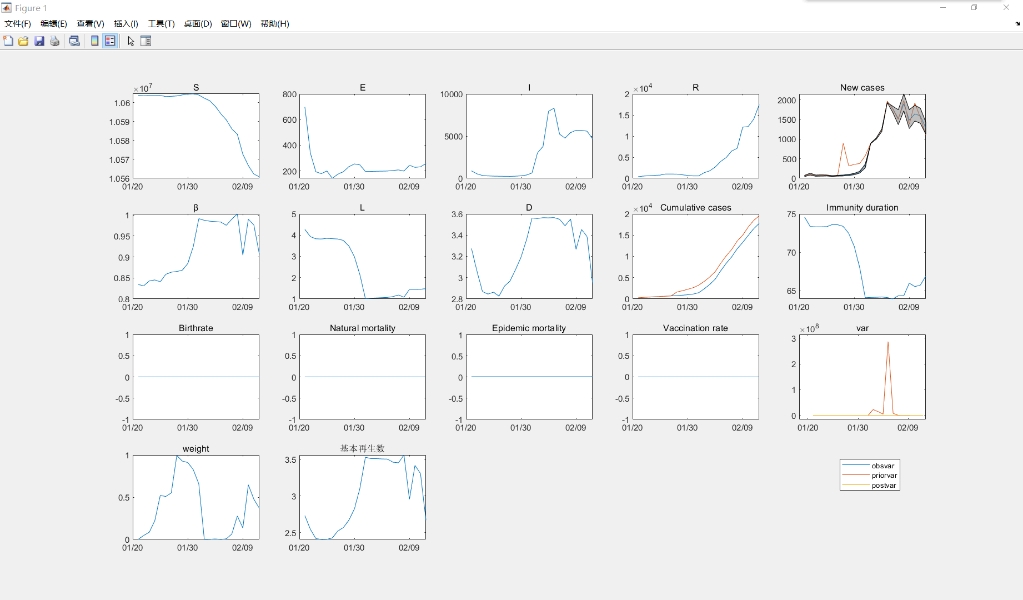Screen dimensions: 1023x600
Task: Click the priorvar legend line sample
Action: [x=856, y=476]
